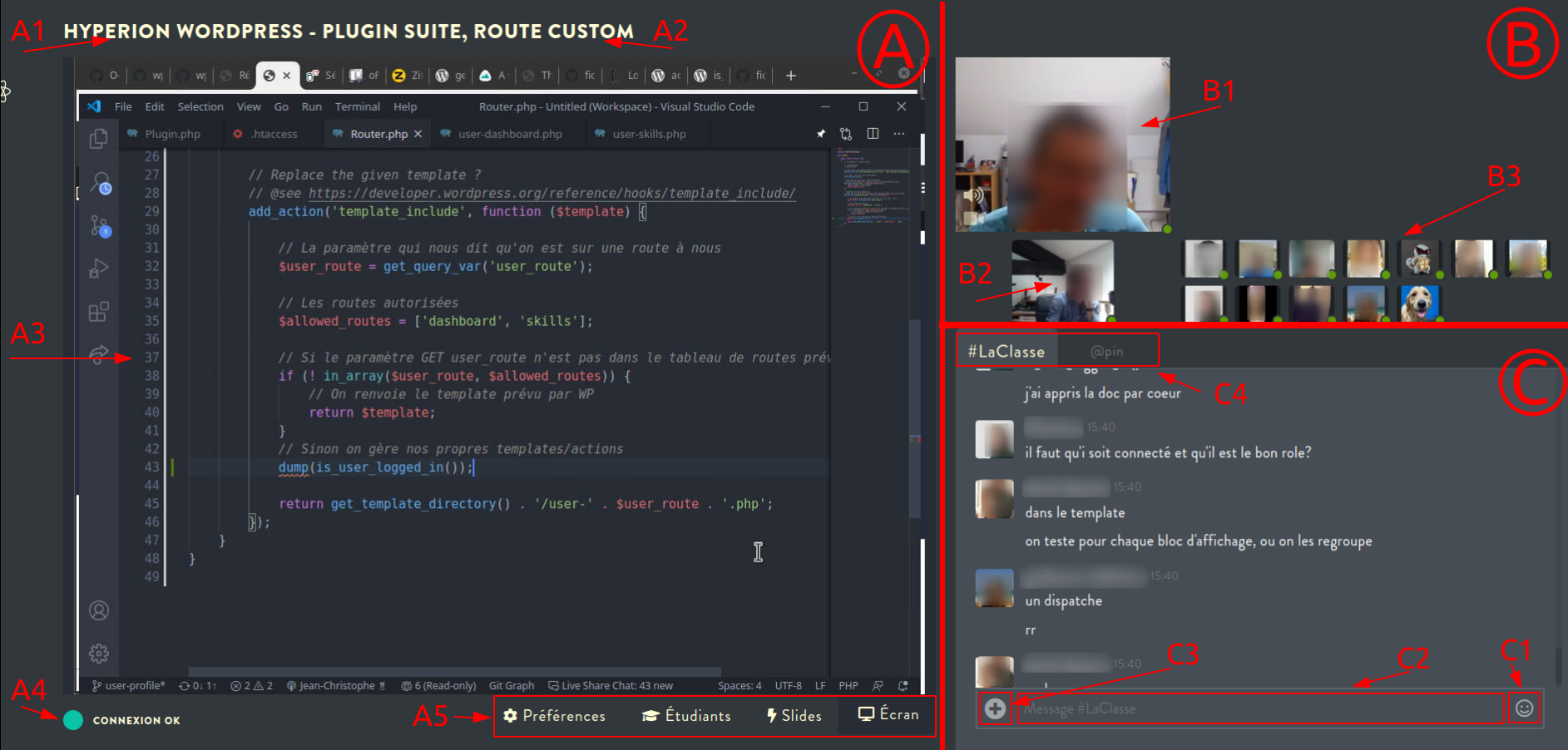Show the Slides view
Viewport: 1568px width, 750px height.
pyautogui.click(x=794, y=716)
